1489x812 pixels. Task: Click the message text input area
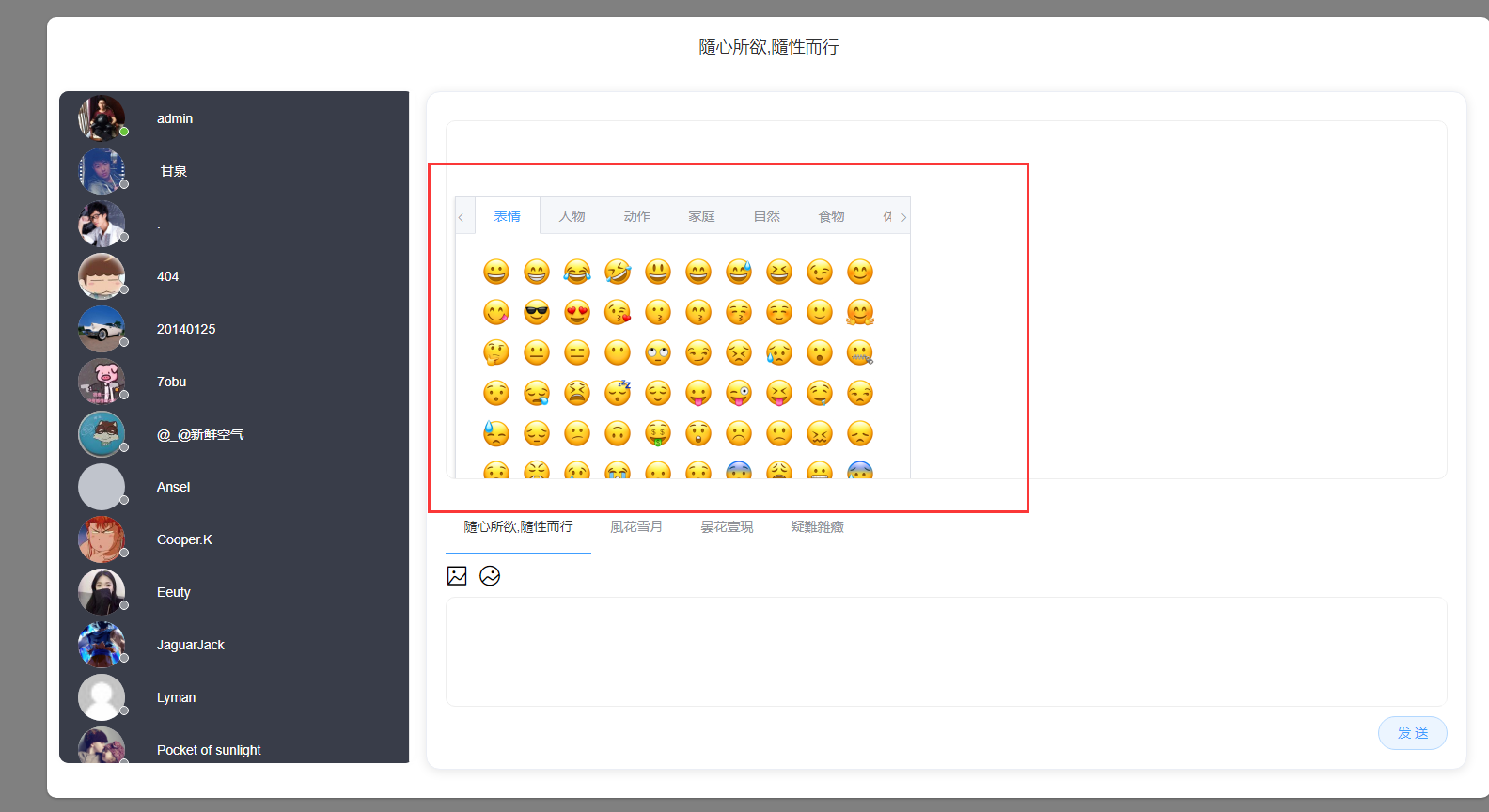(946, 651)
